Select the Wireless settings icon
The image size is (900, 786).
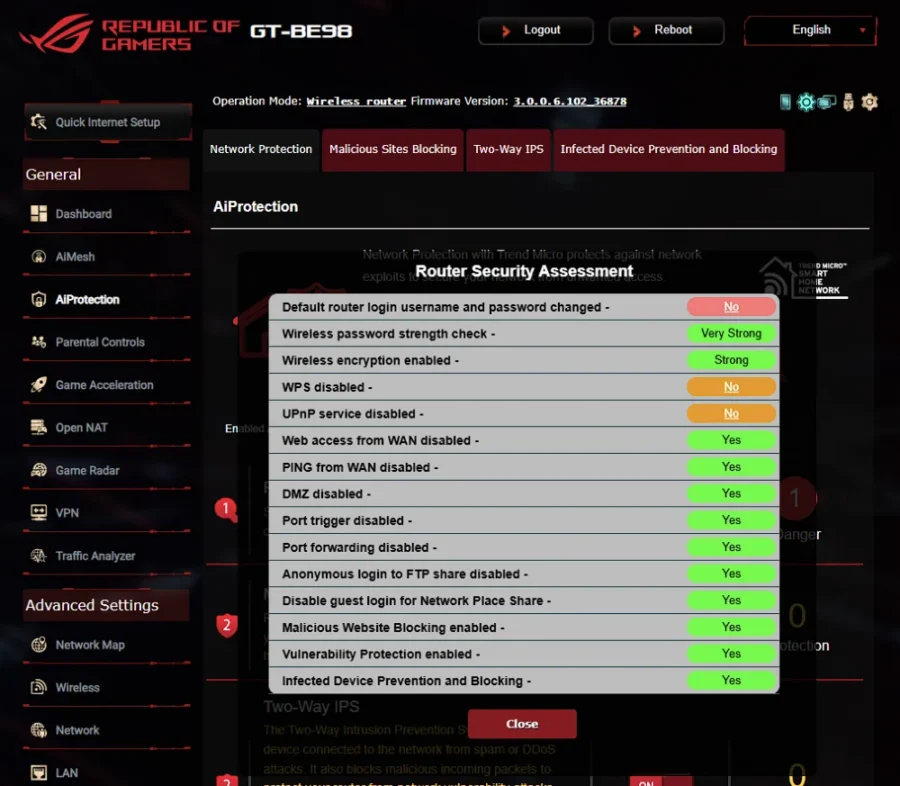pos(38,687)
